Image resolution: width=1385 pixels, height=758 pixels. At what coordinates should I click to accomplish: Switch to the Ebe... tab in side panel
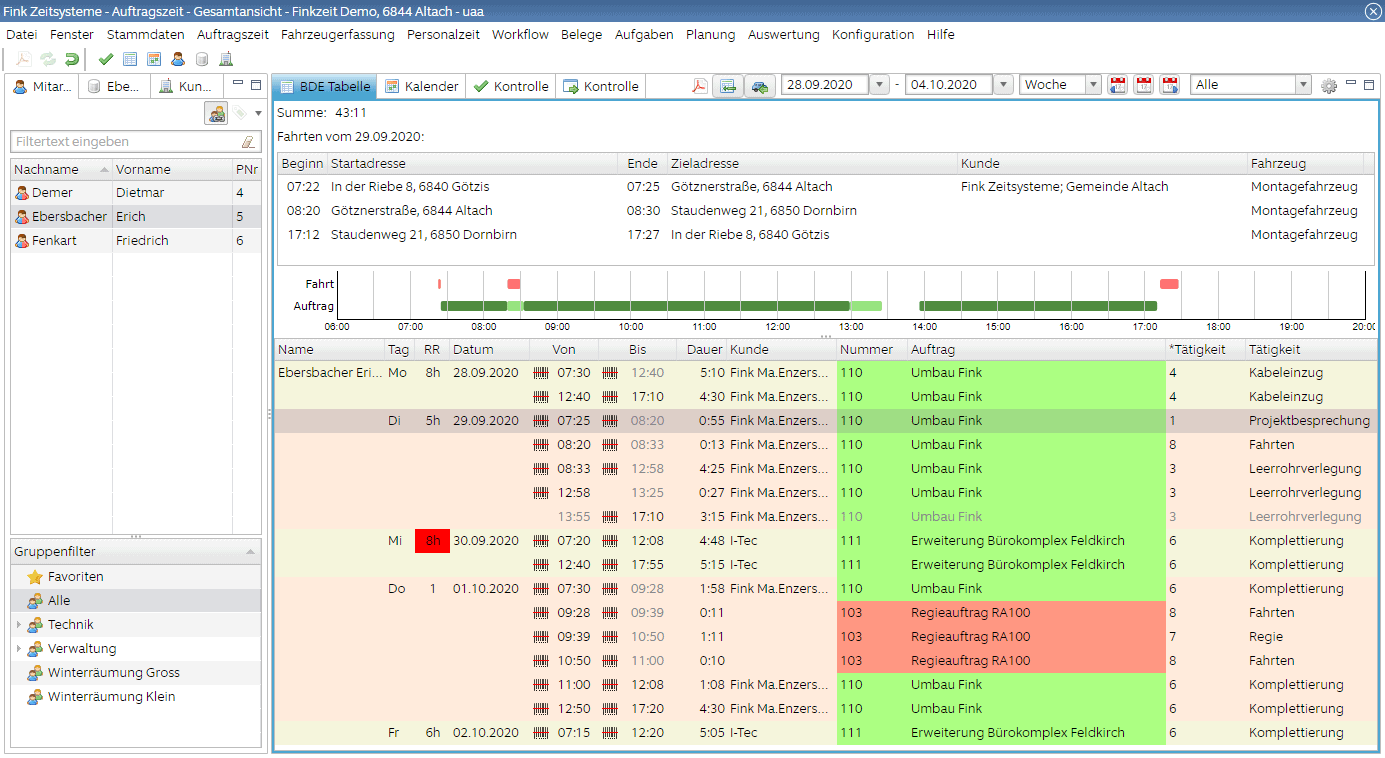click(115, 86)
